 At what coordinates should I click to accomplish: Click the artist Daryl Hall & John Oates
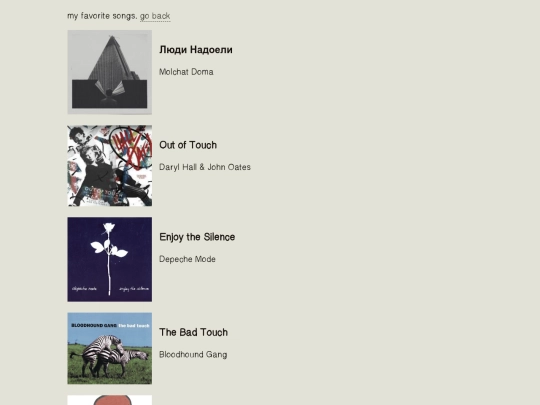pyautogui.click(x=205, y=167)
